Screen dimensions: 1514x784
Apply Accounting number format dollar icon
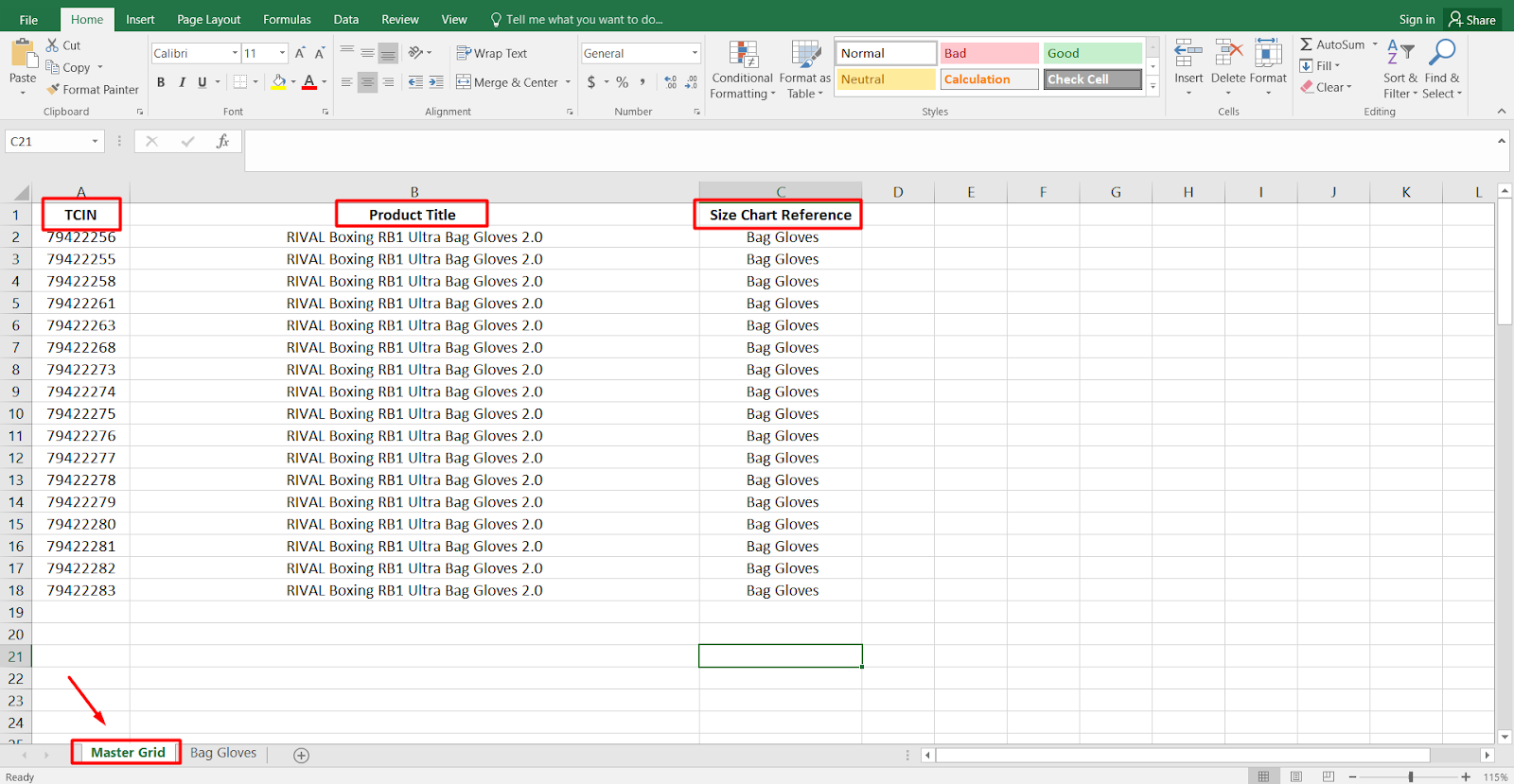[591, 82]
